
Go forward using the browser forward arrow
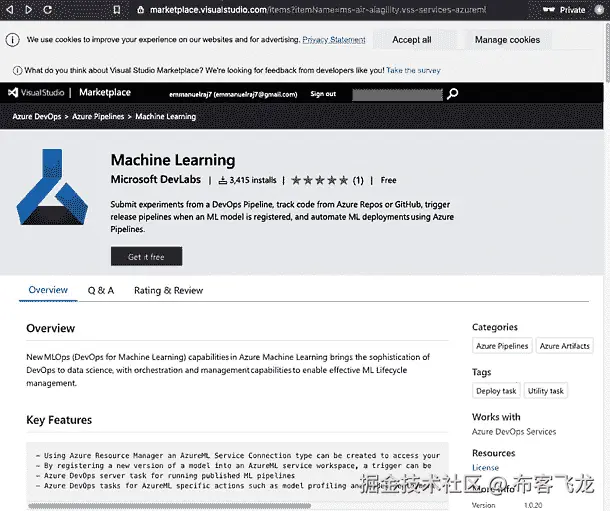(x=28, y=10)
